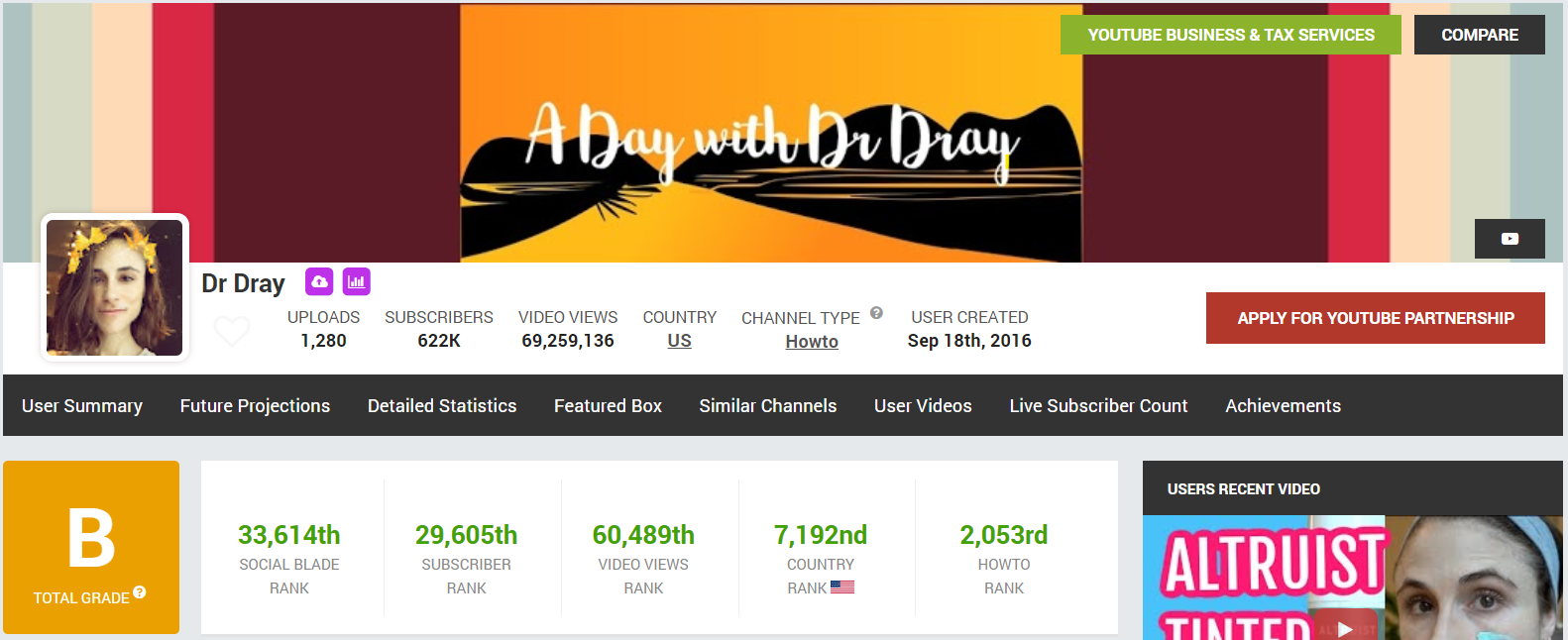The width and height of the screenshot is (1568, 640).
Task: Click the 1,280 uploads value
Action: point(323,341)
